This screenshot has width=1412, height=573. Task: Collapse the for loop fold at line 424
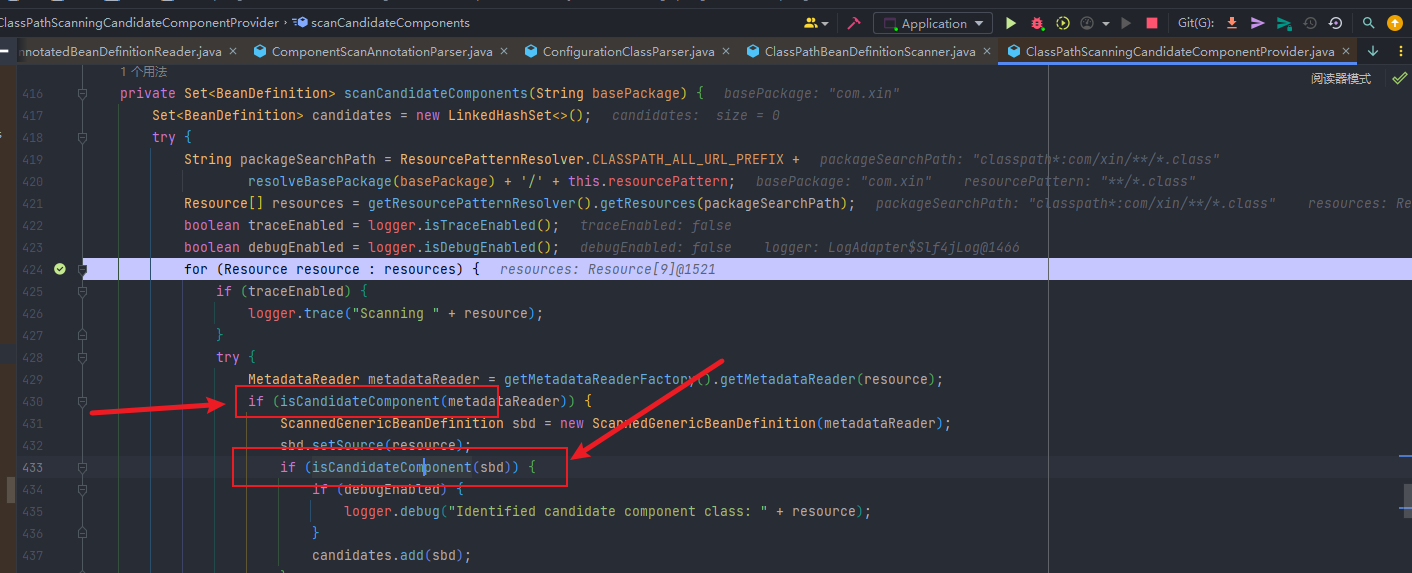point(84,269)
